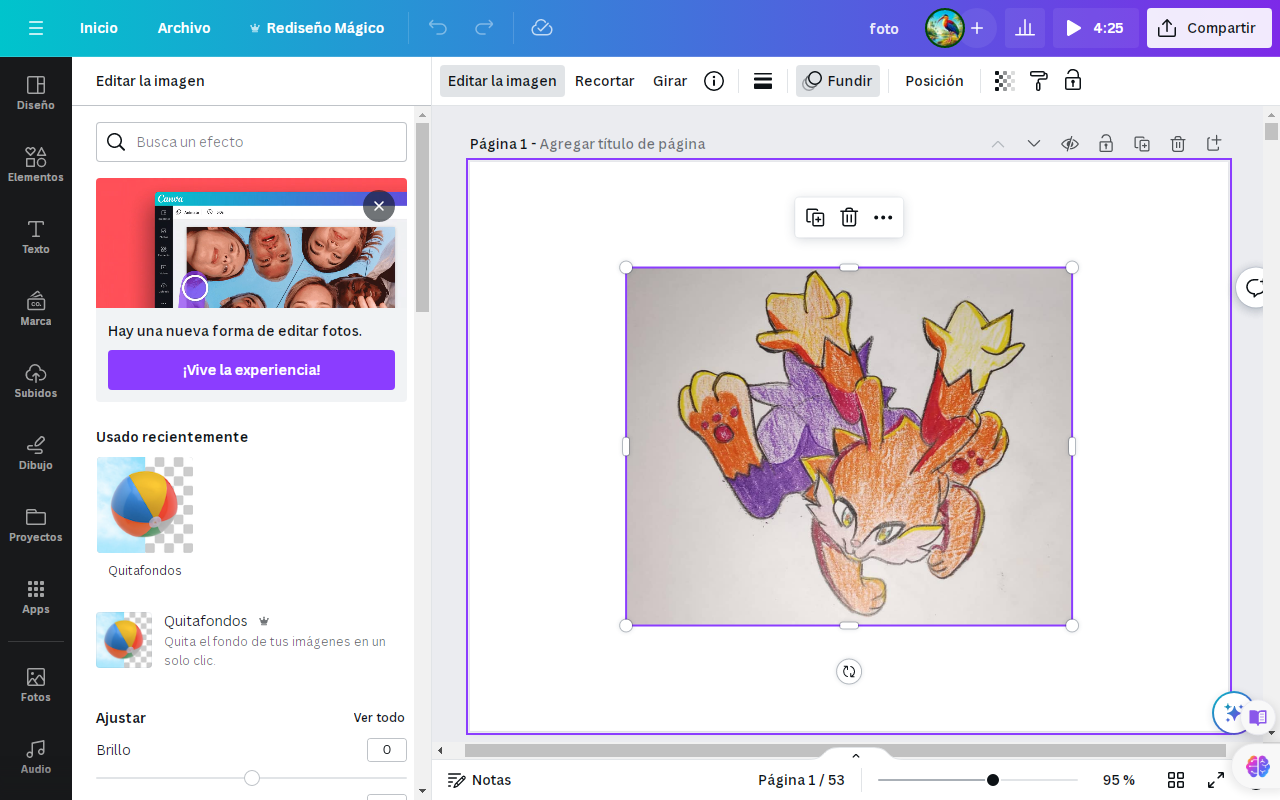This screenshot has width=1280, height=800.
Task: Open Audio sidebar panel
Action: (36, 756)
